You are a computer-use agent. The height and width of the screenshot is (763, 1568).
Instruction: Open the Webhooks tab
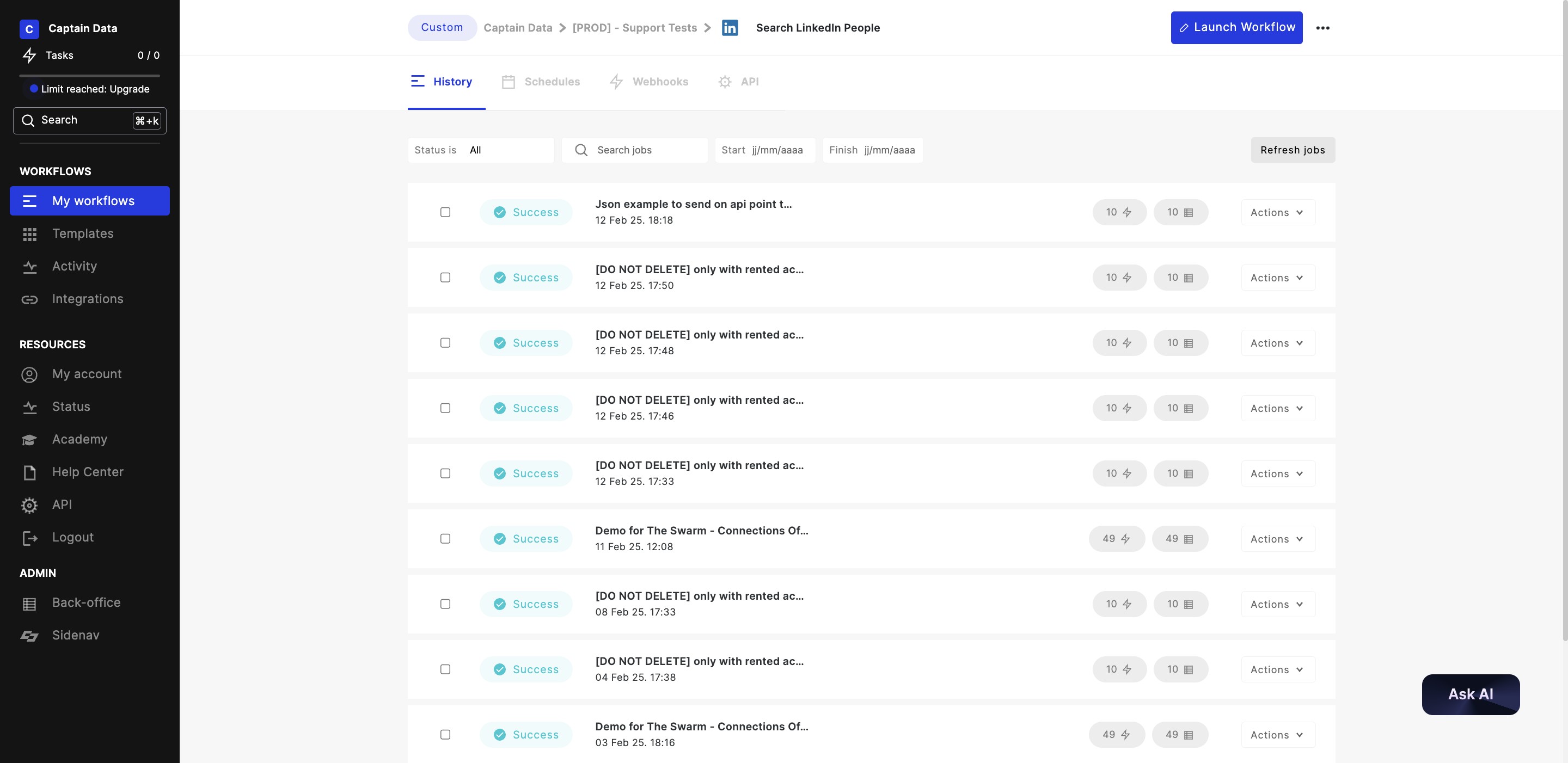point(649,82)
